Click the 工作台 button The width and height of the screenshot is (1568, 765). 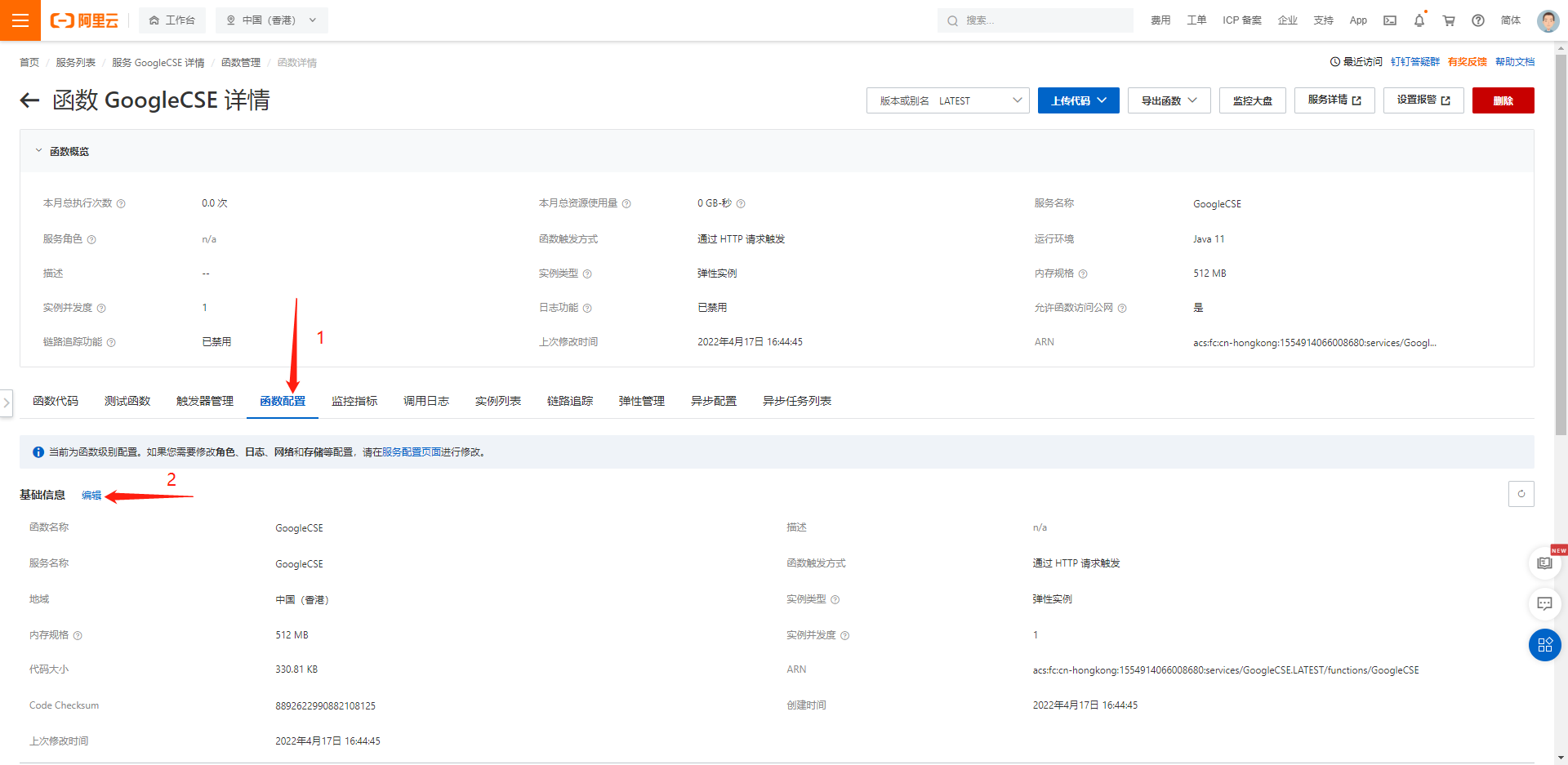(x=172, y=20)
